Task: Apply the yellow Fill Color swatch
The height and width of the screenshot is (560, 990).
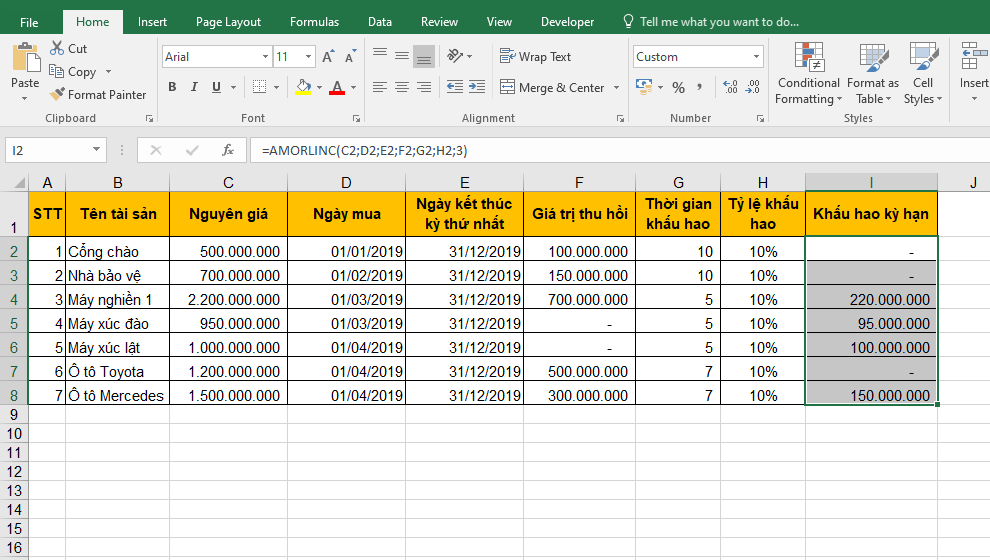Action: pyautogui.click(x=304, y=88)
